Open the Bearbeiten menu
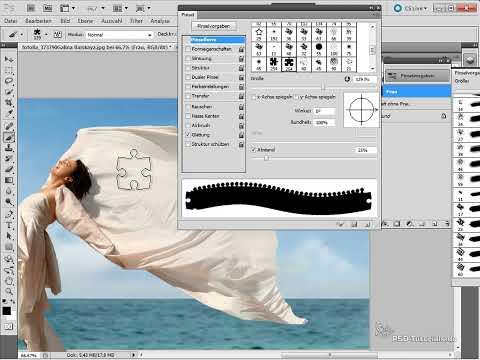Image resolution: width=480 pixels, height=360 pixels. click(x=38, y=21)
